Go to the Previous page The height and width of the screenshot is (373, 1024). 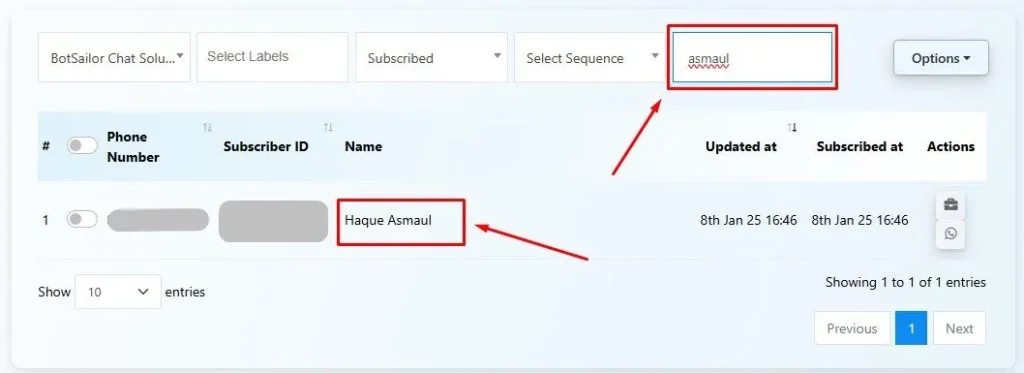(x=852, y=329)
